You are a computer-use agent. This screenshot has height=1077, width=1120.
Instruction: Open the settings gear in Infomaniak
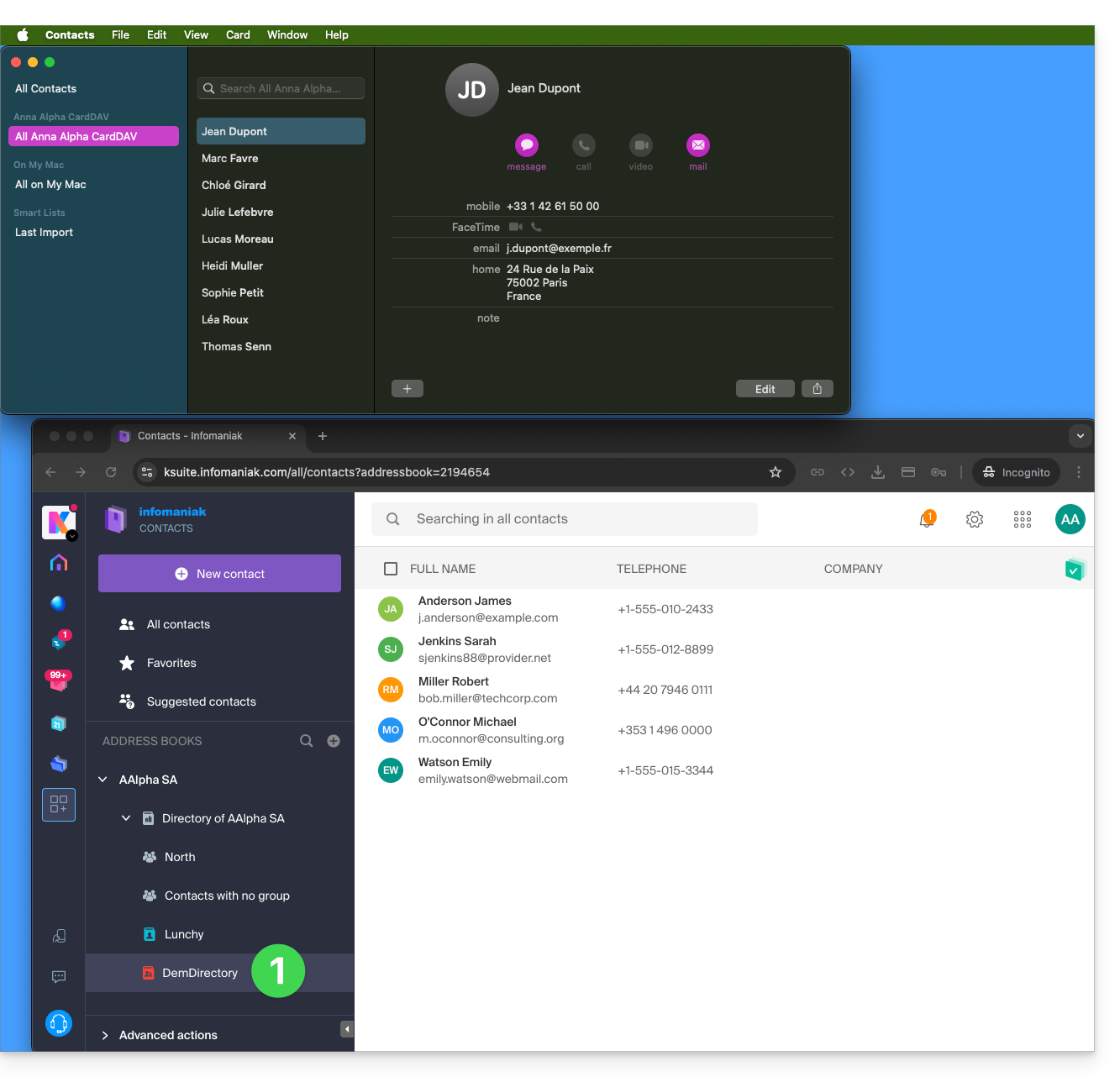click(975, 519)
